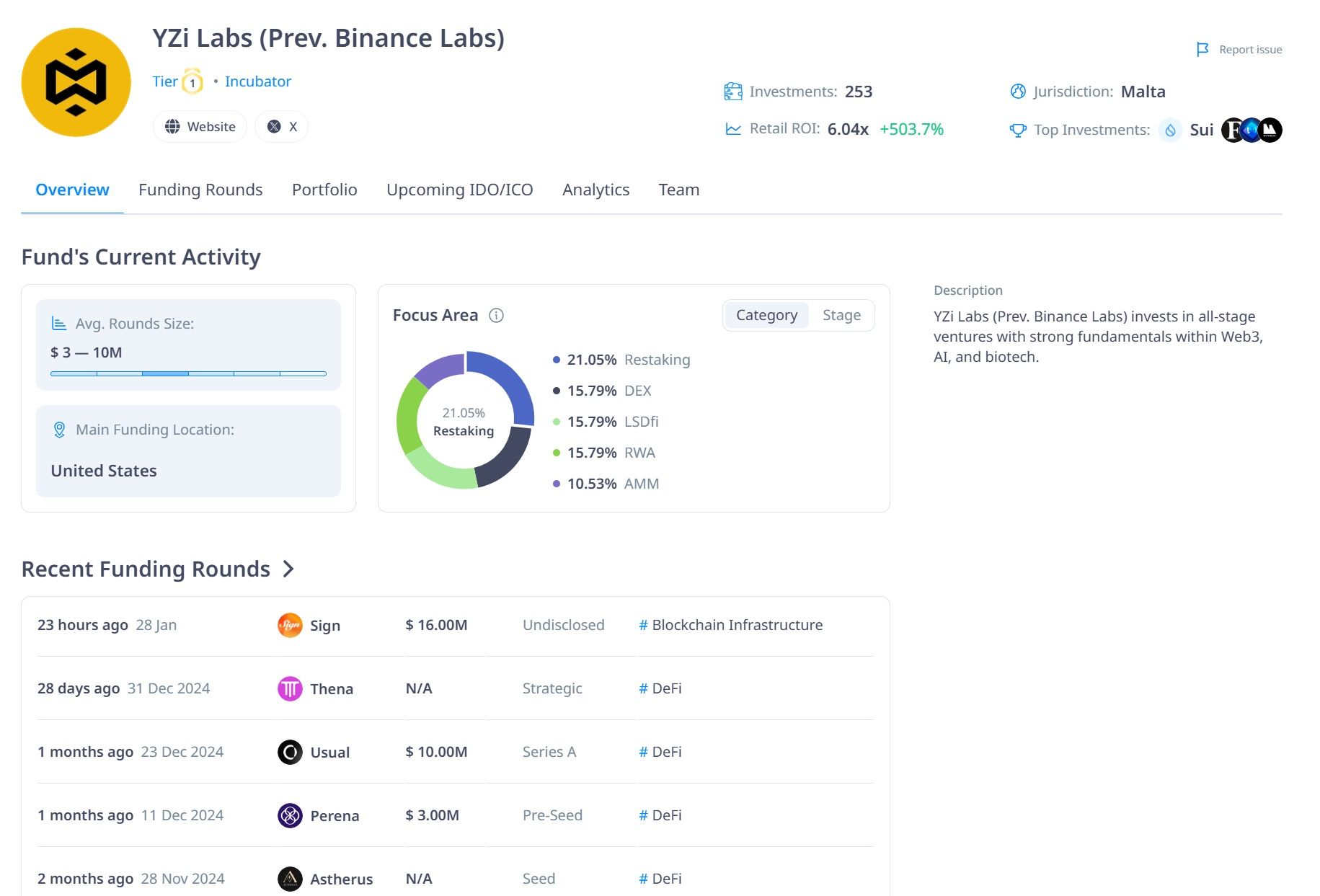The width and height of the screenshot is (1320, 896).
Task: Click the Report issue flag icon
Action: (x=1202, y=50)
